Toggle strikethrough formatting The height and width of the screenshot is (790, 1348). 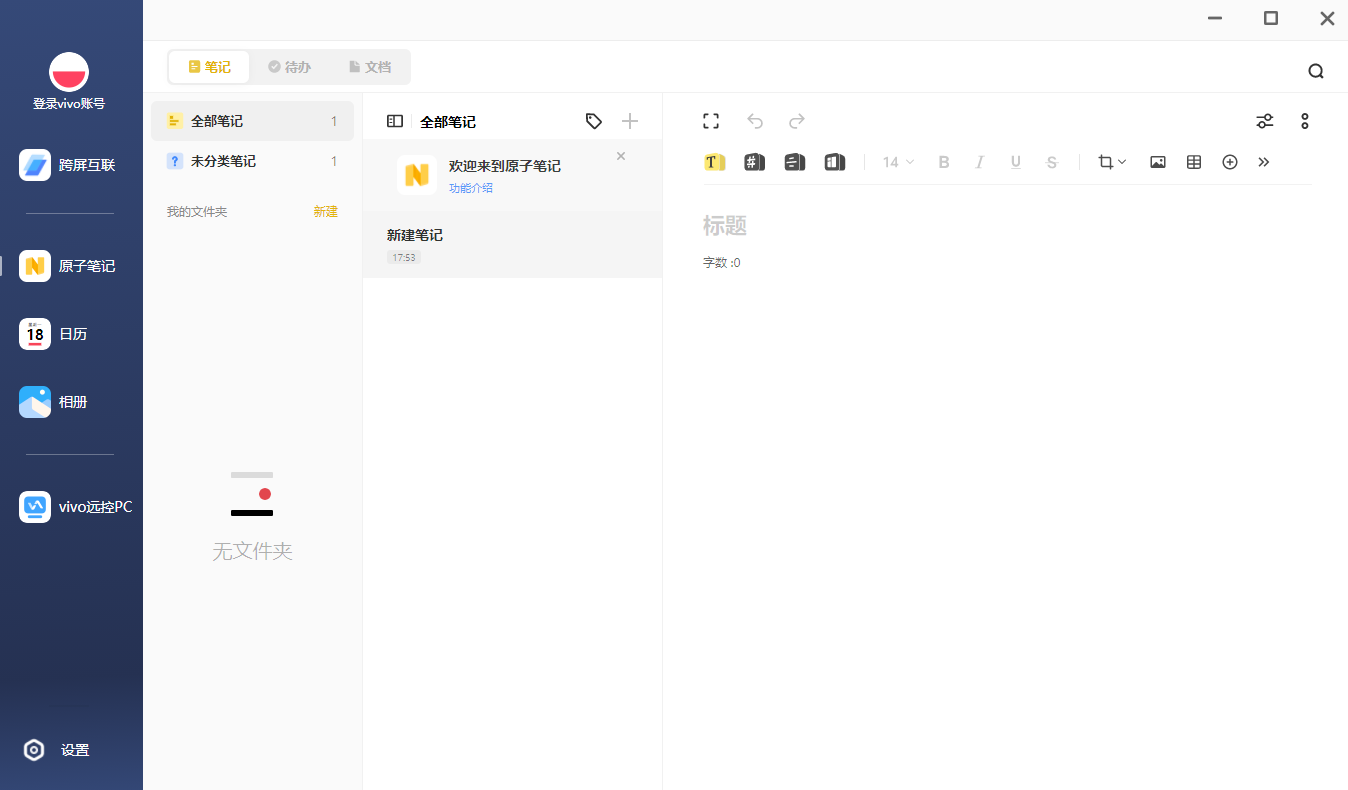point(1052,162)
